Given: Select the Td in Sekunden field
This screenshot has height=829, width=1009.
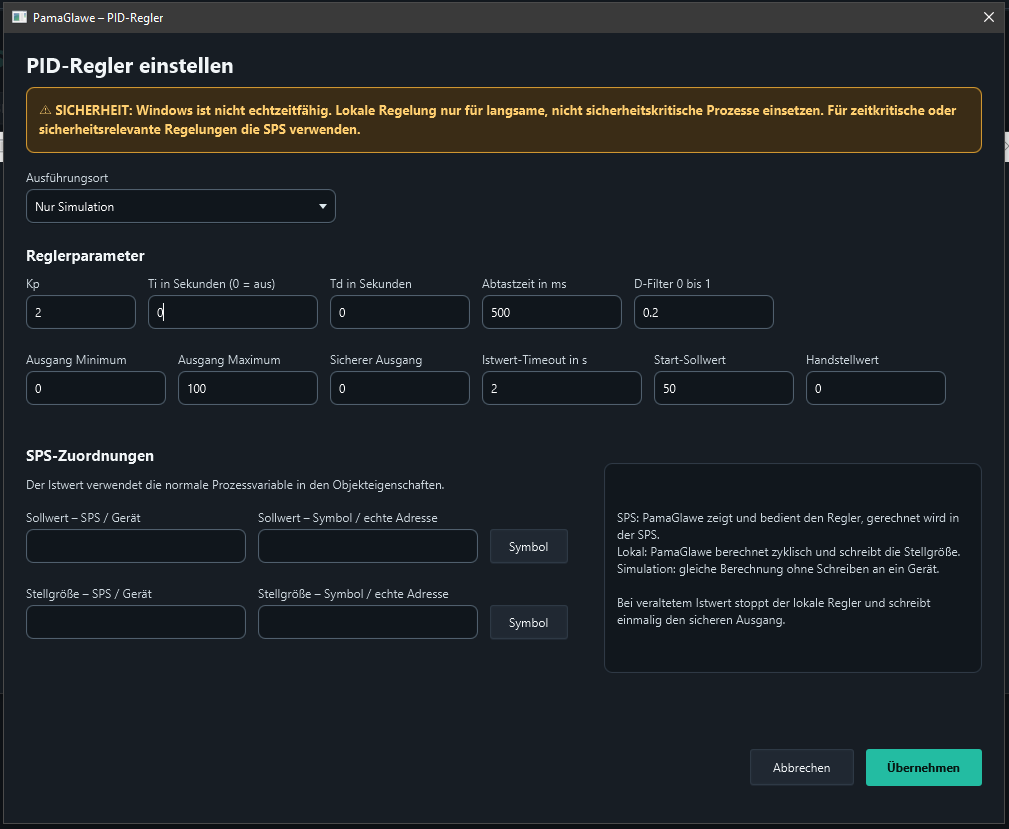Looking at the screenshot, I should click(400, 312).
